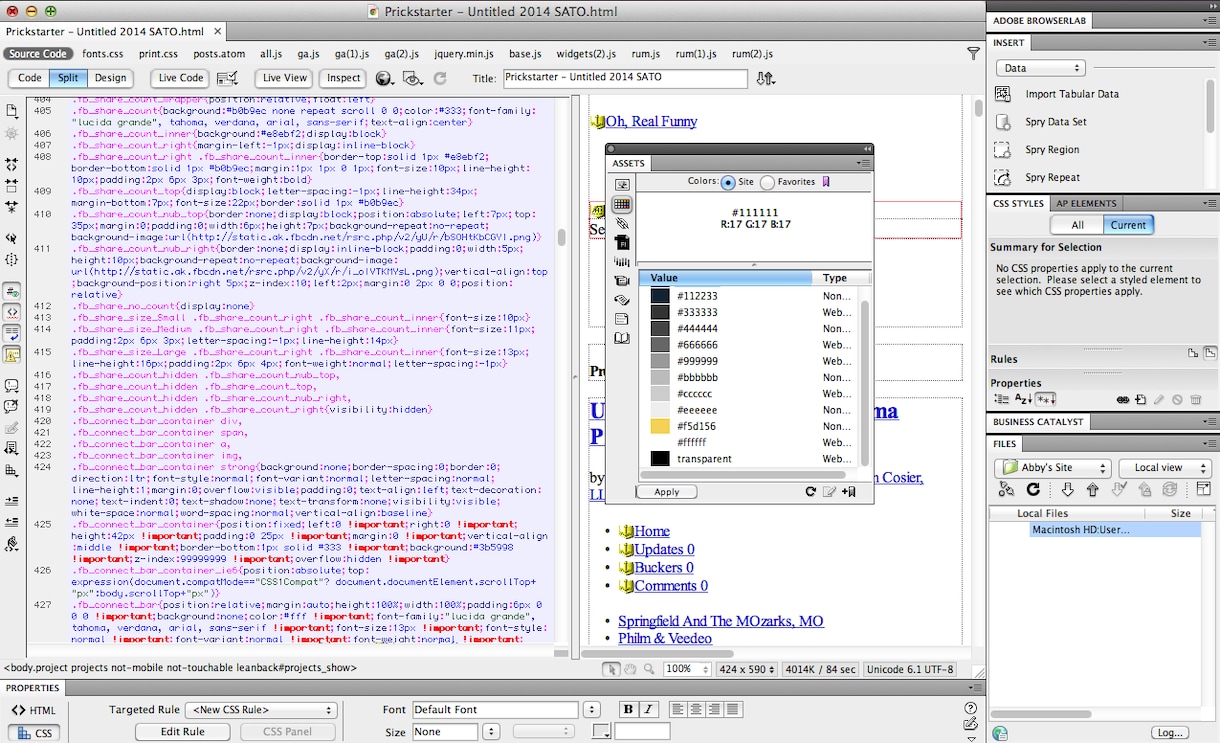The image size is (1220, 743).
Task: Select the Site colors radio button
Action: coord(728,183)
